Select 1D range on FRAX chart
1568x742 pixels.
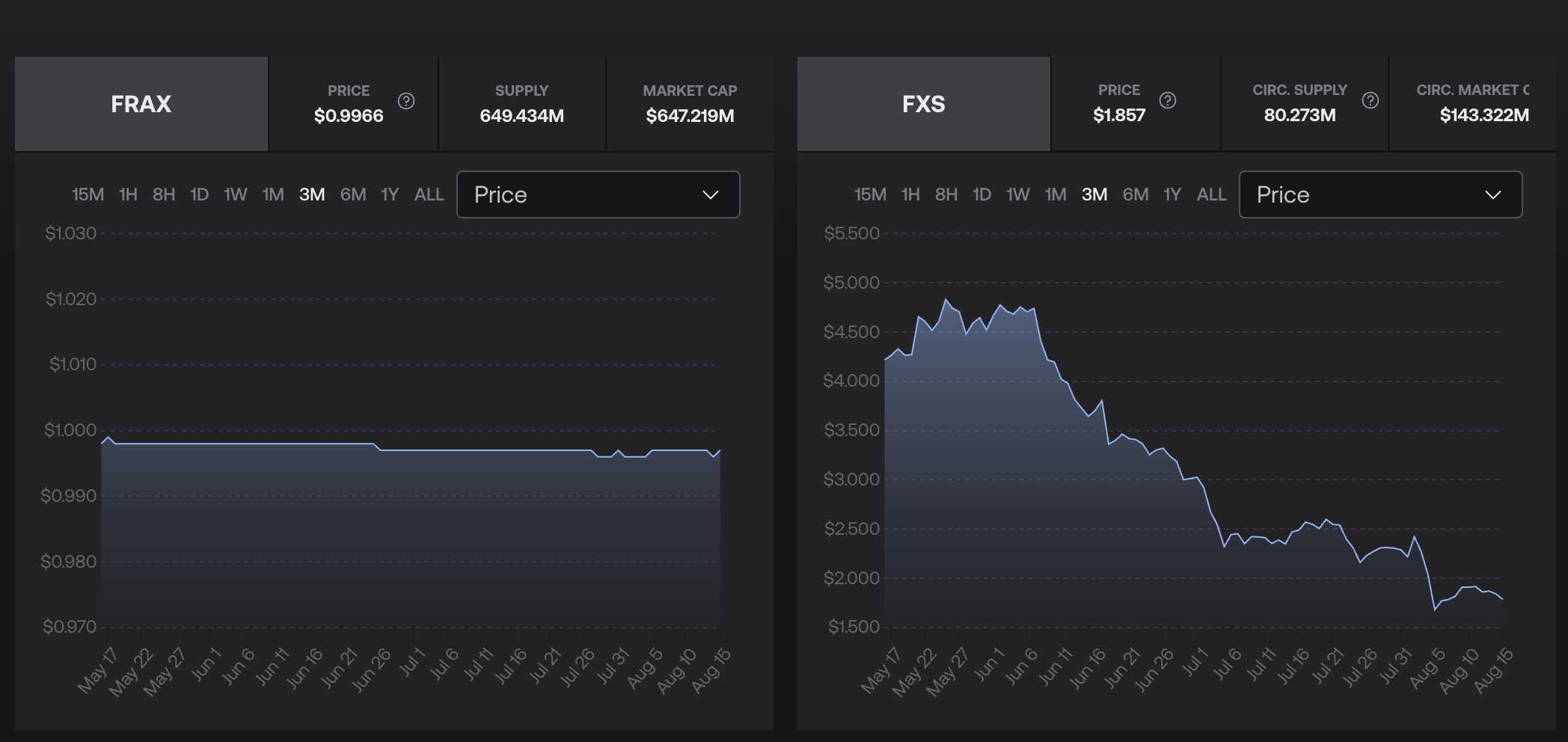(x=199, y=194)
